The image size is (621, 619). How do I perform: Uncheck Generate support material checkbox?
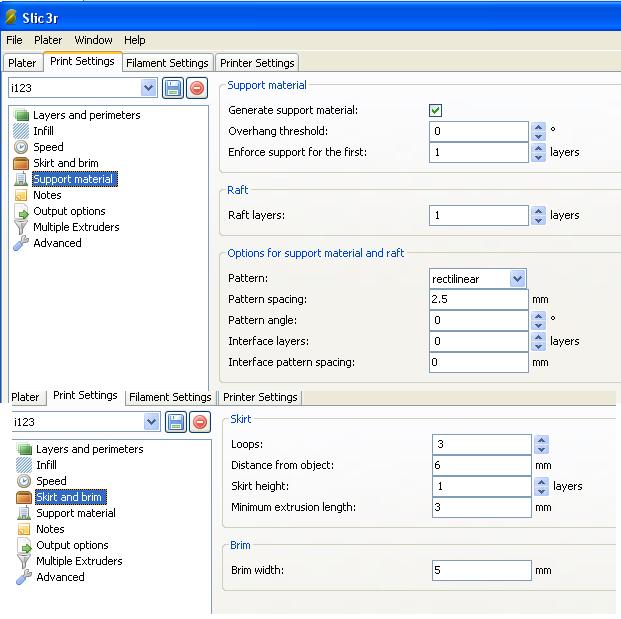pos(435,110)
